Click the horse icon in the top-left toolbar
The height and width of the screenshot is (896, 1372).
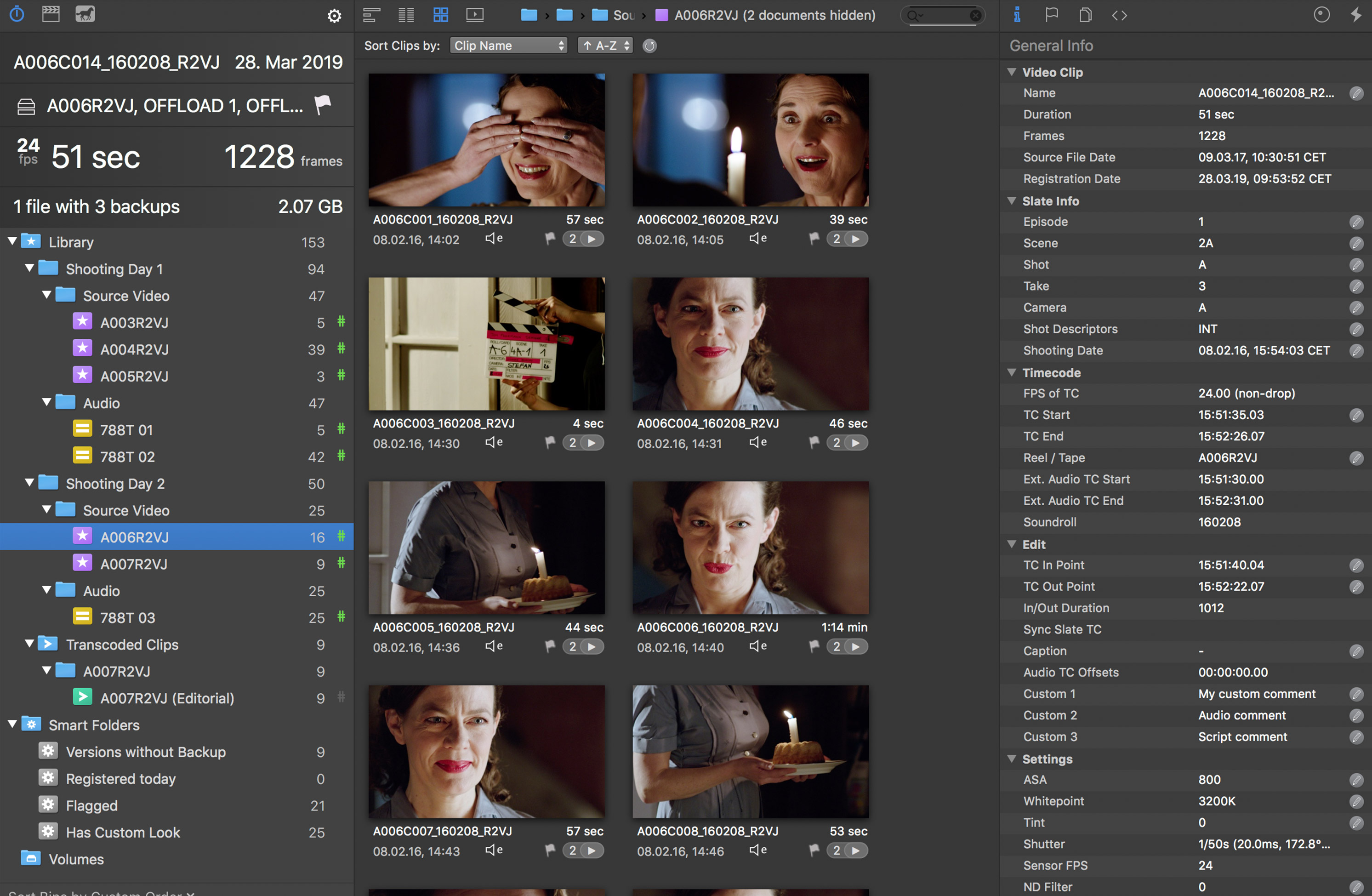[85, 14]
